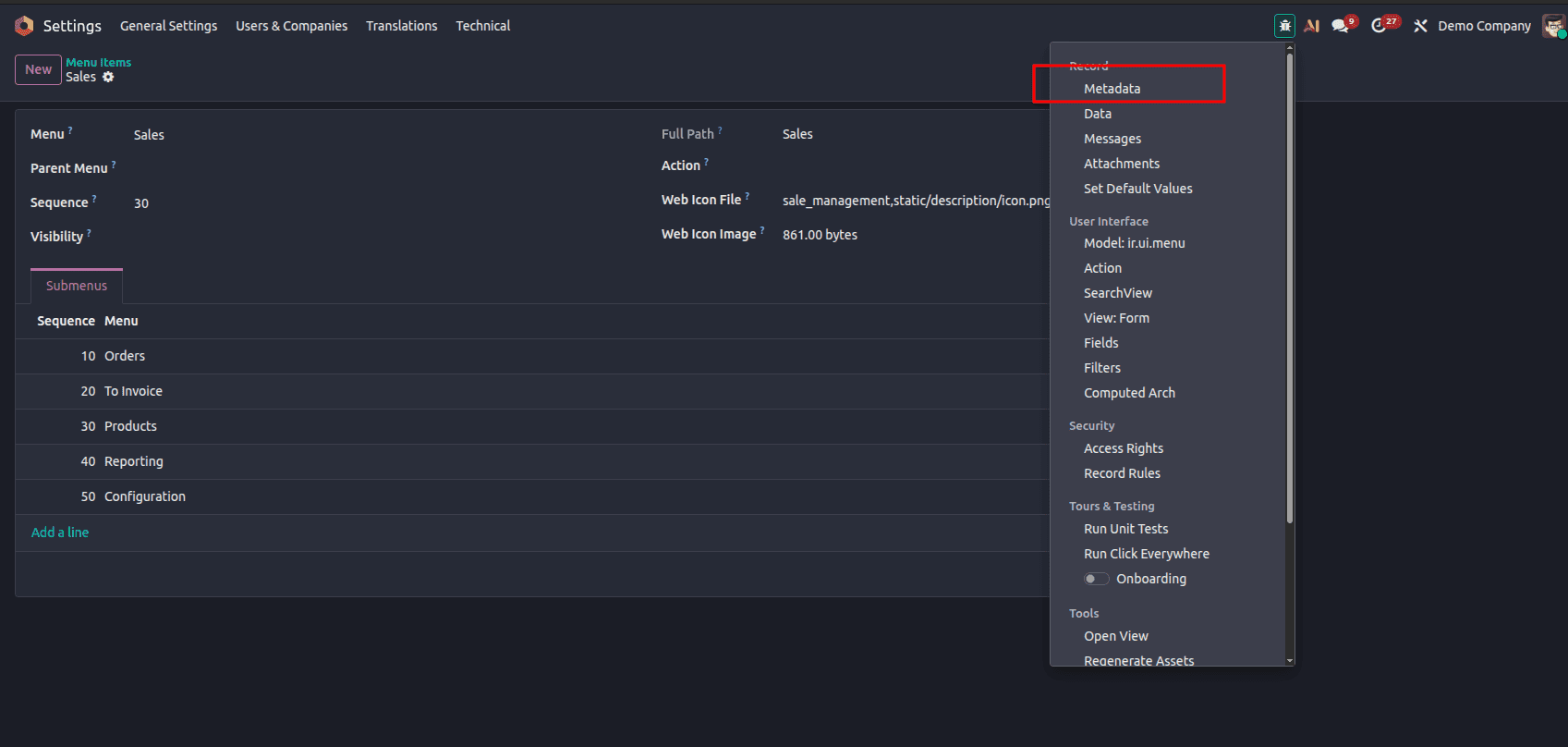1568x747 pixels.
Task: Click the debug bug icon
Action: tap(1284, 26)
